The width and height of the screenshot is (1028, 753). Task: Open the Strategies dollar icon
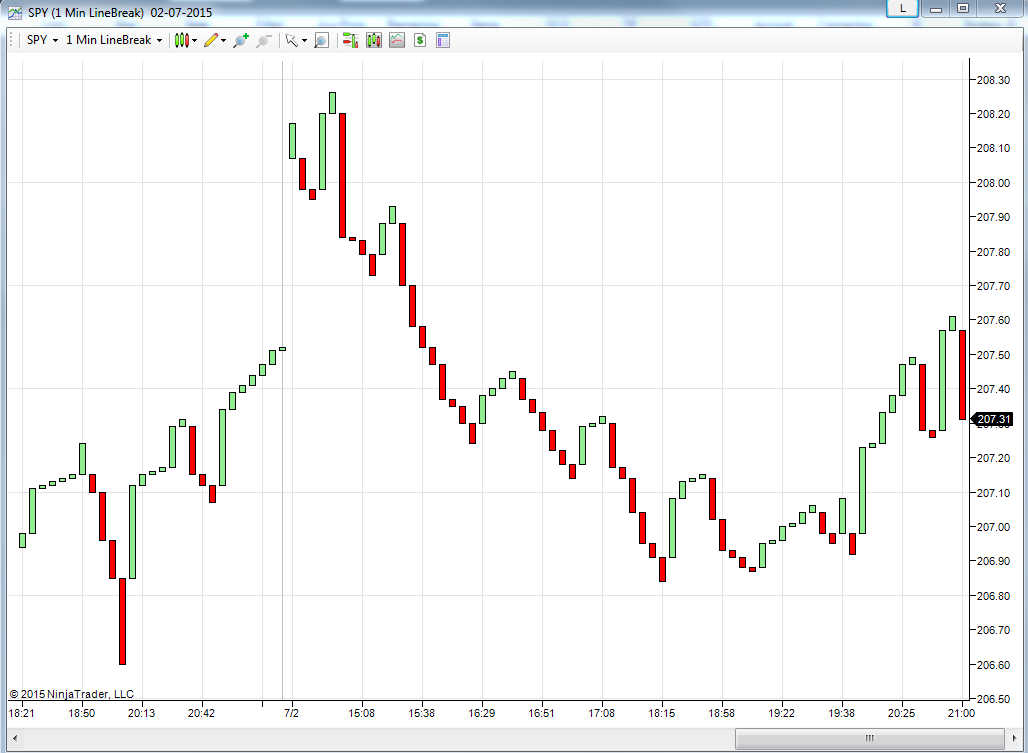tap(420, 41)
